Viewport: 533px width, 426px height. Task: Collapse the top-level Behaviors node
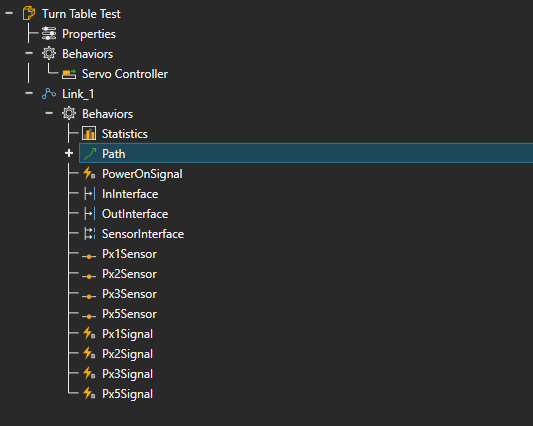(29, 53)
